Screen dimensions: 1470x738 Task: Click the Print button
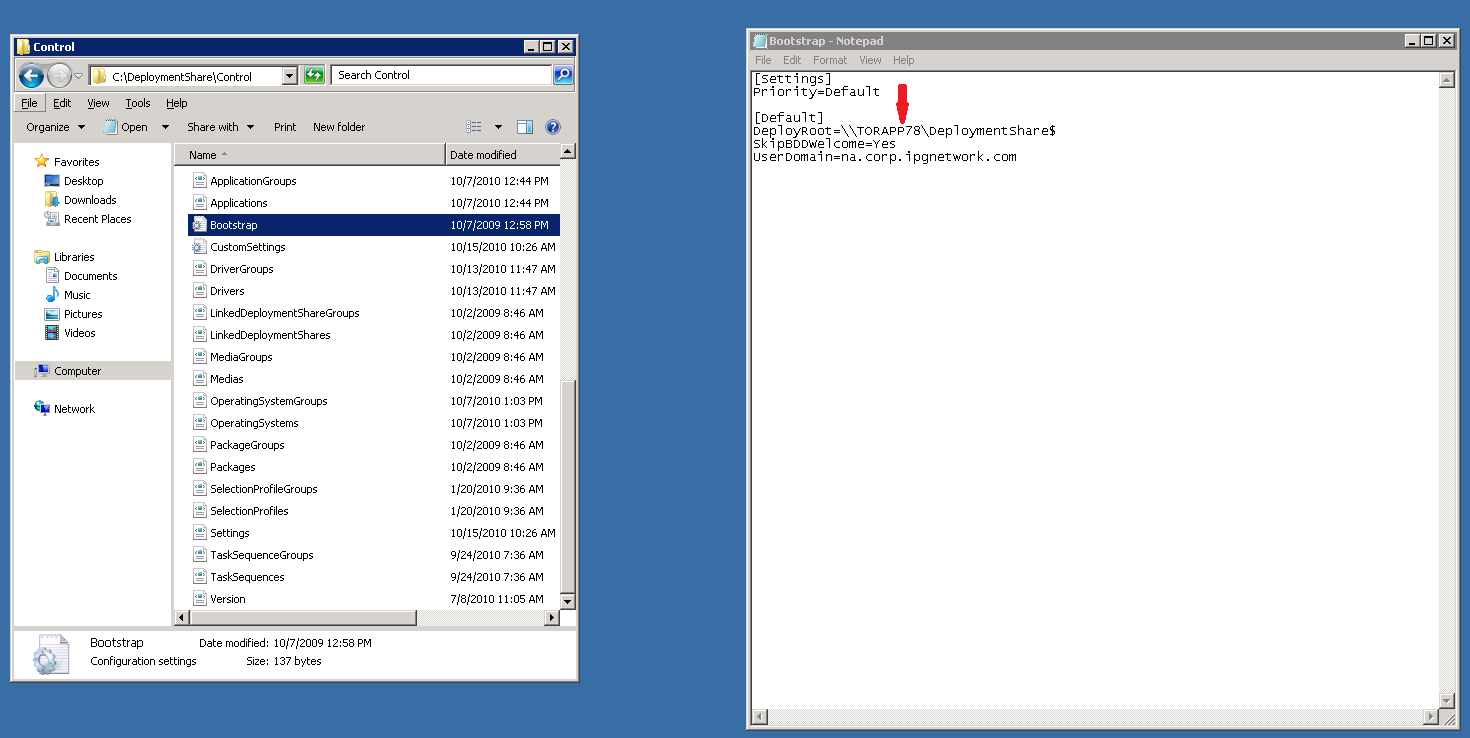pyautogui.click(x=285, y=126)
